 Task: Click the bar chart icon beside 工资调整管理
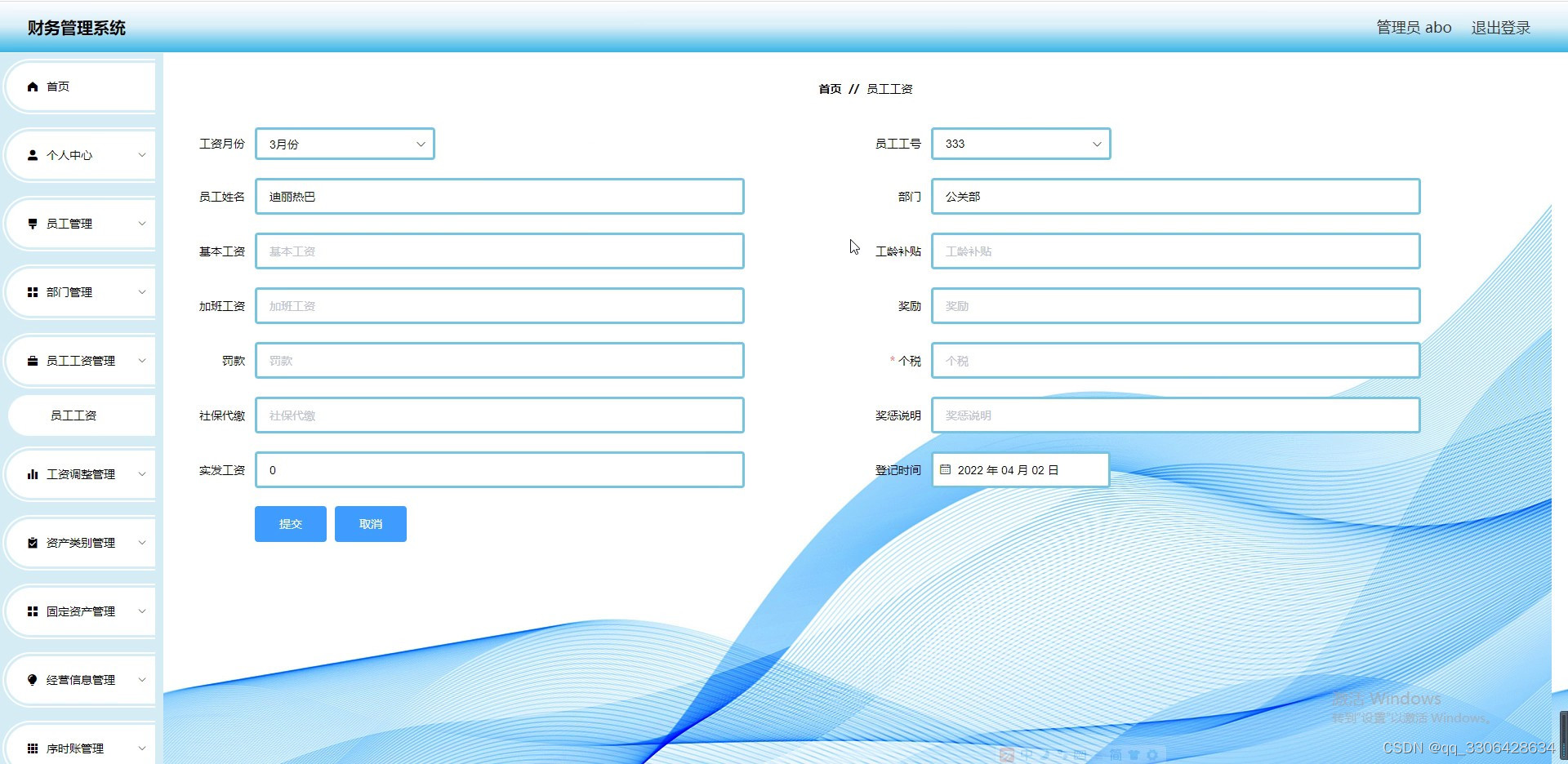pyautogui.click(x=33, y=474)
